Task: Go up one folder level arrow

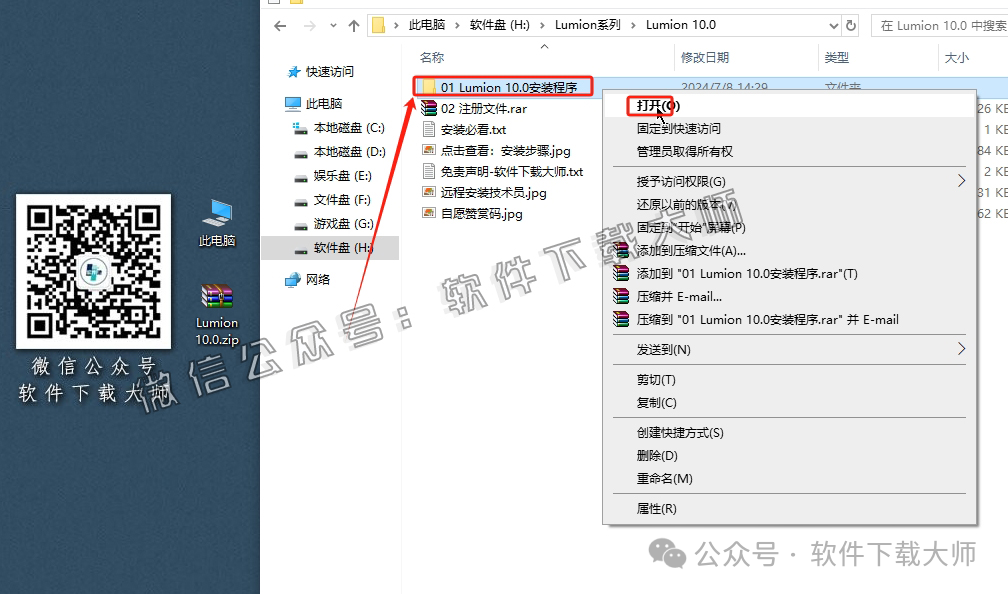Action: [354, 26]
